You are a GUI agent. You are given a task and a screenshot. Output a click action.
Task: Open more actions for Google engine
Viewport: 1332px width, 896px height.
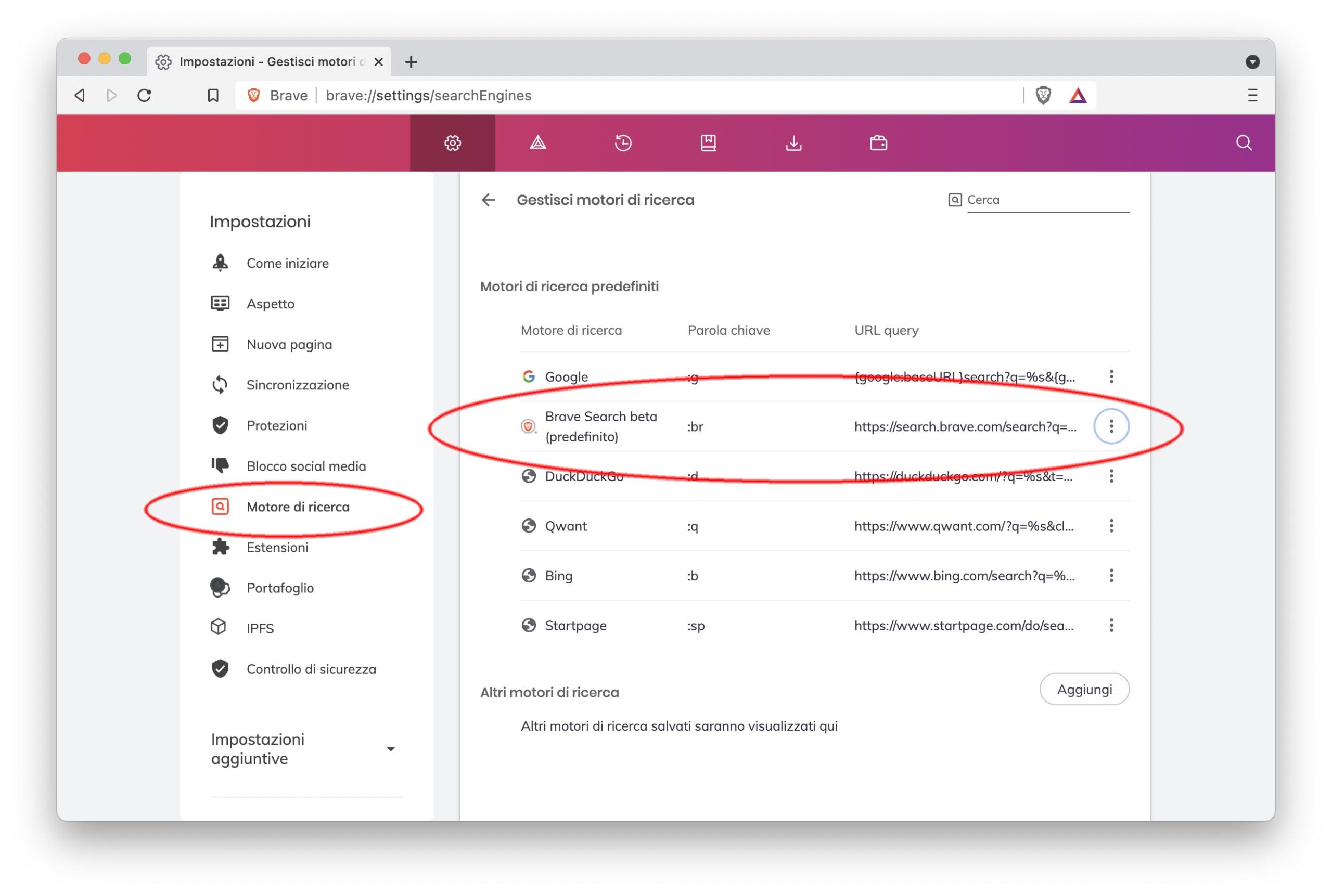(x=1111, y=376)
